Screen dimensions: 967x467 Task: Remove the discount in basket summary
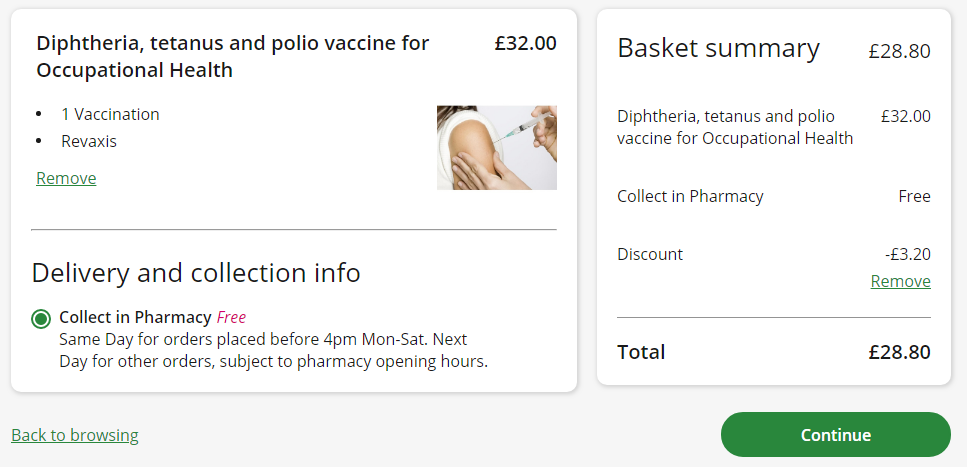900,281
